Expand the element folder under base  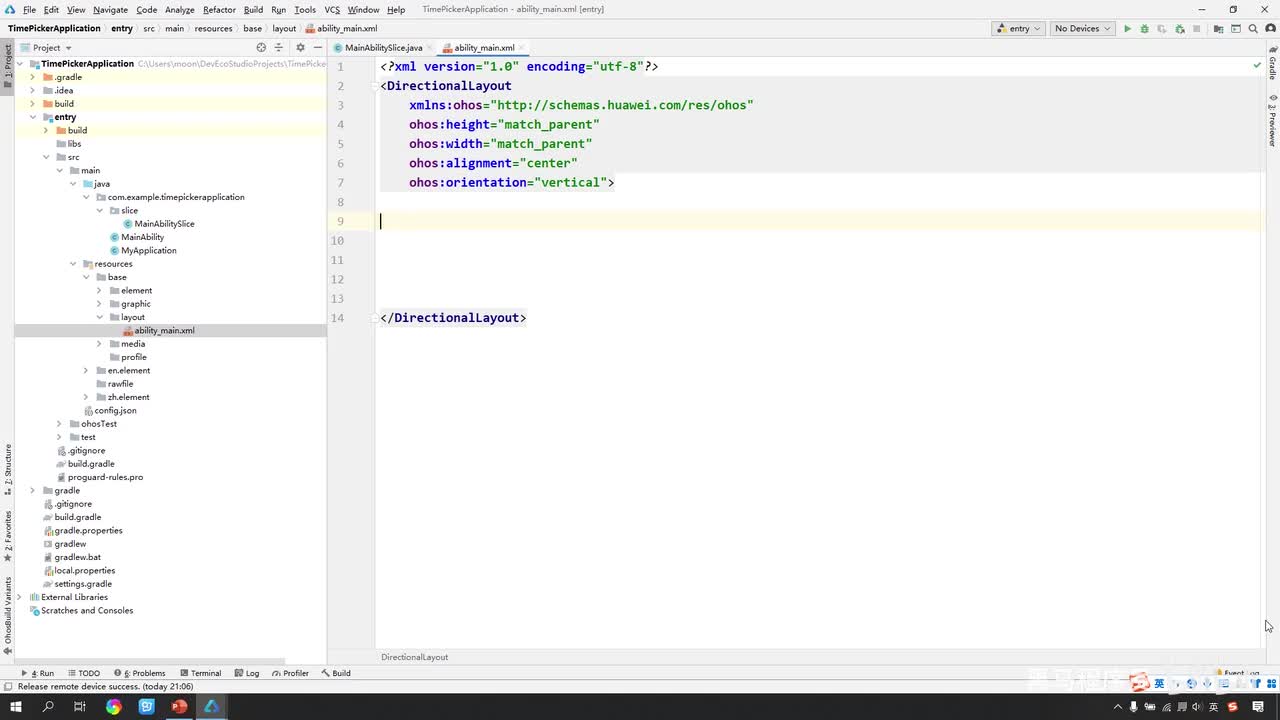(100, 291)
